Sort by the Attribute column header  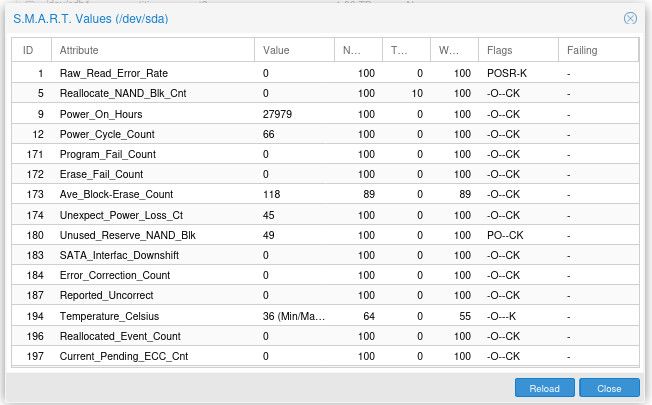[153, 50]
